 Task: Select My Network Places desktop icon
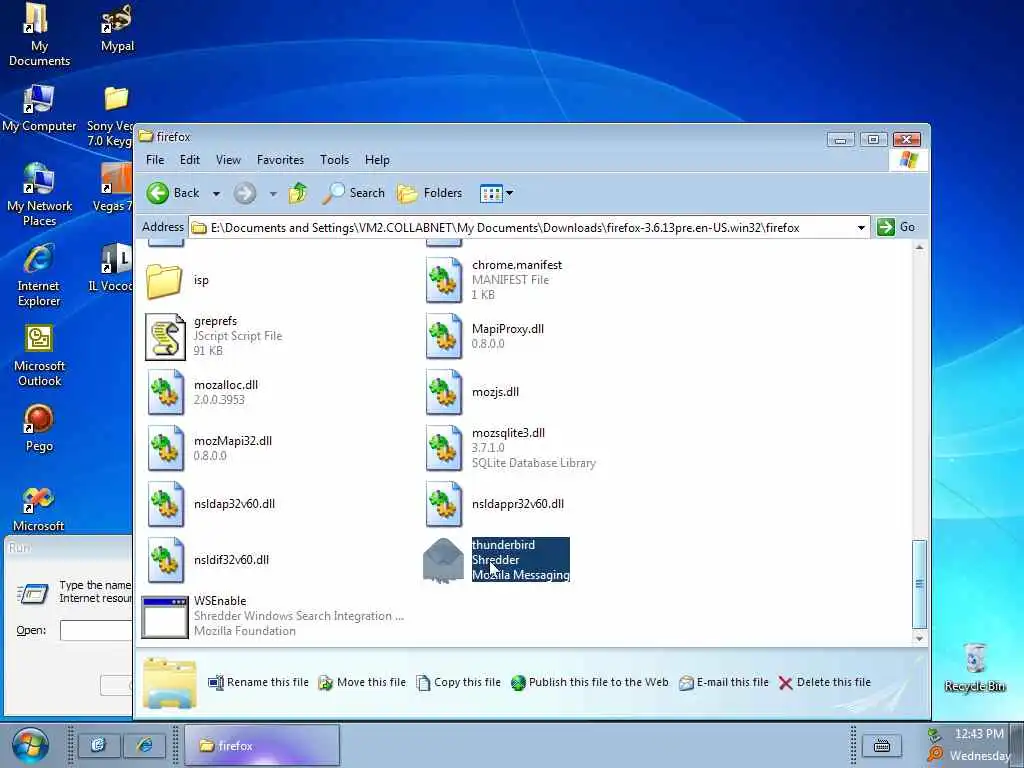pyautogui.click(x=39, y=195)
